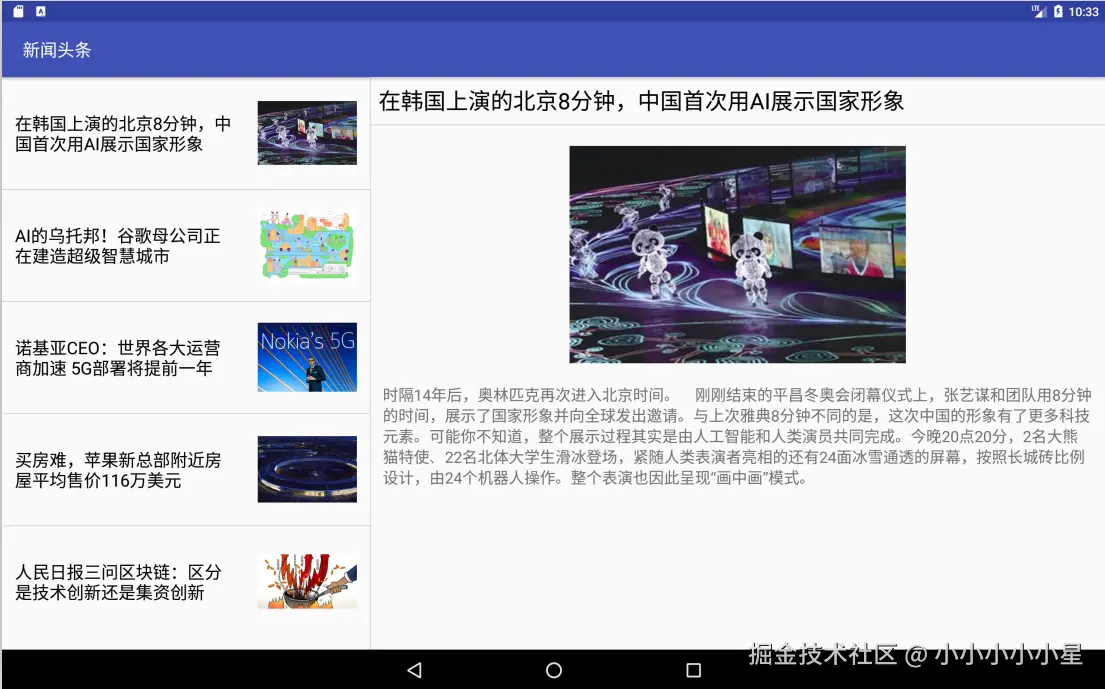Tap the Home circle navigation icon
This screenshot has height=689, width=1105.
click(x=552, y=671)
